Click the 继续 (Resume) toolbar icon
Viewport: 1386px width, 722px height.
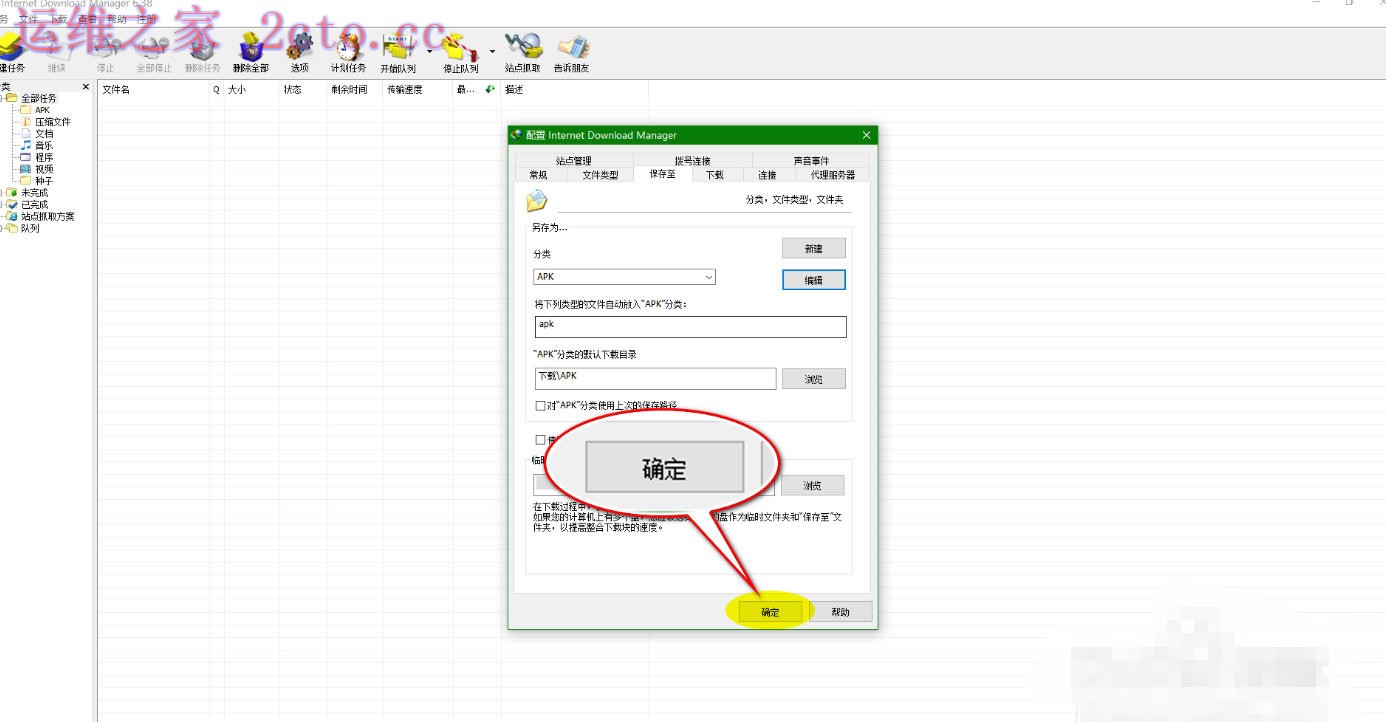[x=56, y=53]
